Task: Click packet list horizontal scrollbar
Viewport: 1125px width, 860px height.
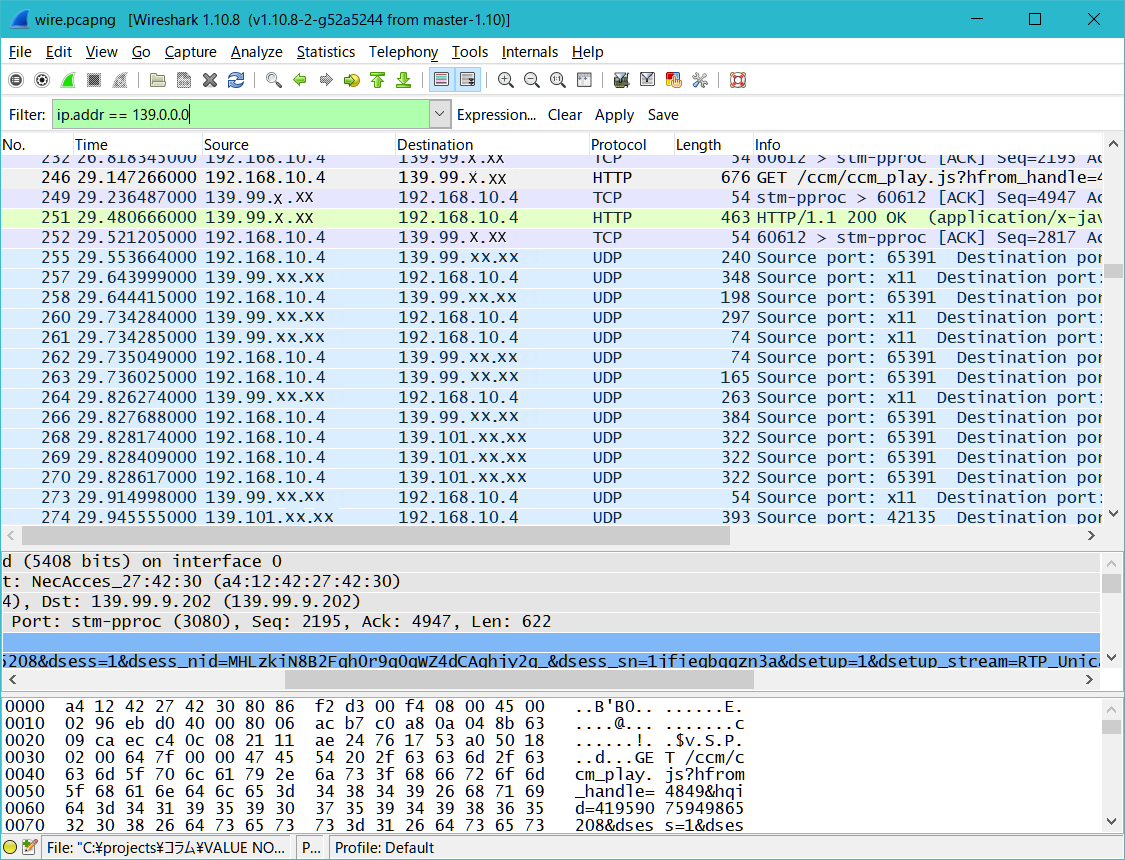Action: click(x=376, y=535)
